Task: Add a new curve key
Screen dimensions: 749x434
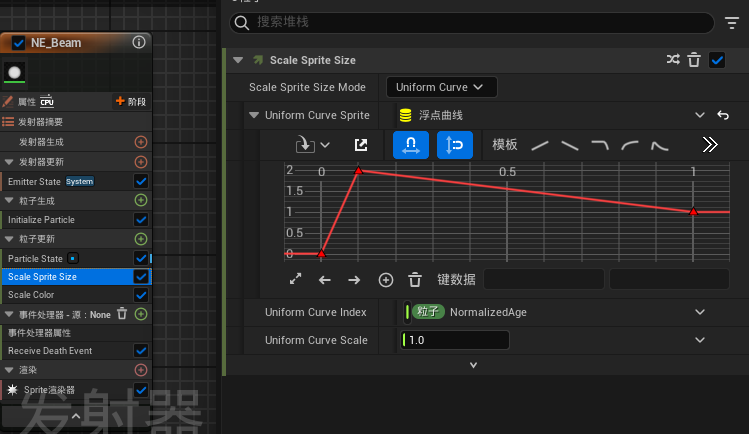Action: click(385, 280)
